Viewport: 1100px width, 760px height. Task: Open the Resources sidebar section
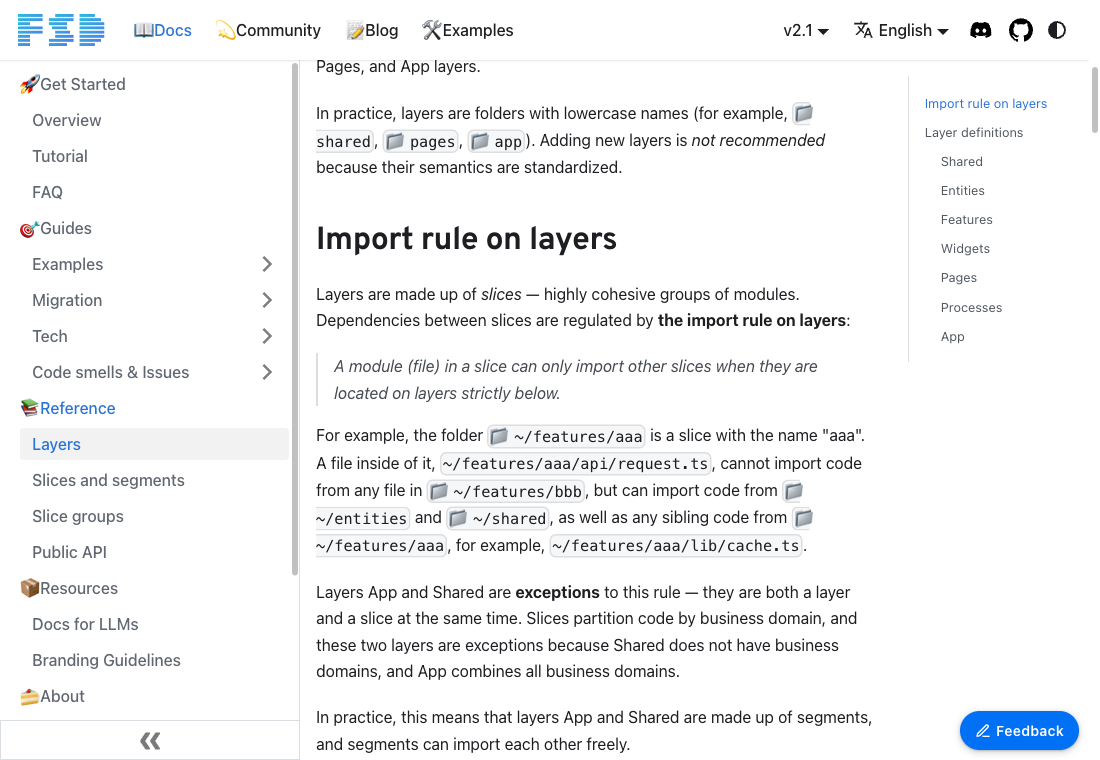pyautogui.click(x=69, y=588)
